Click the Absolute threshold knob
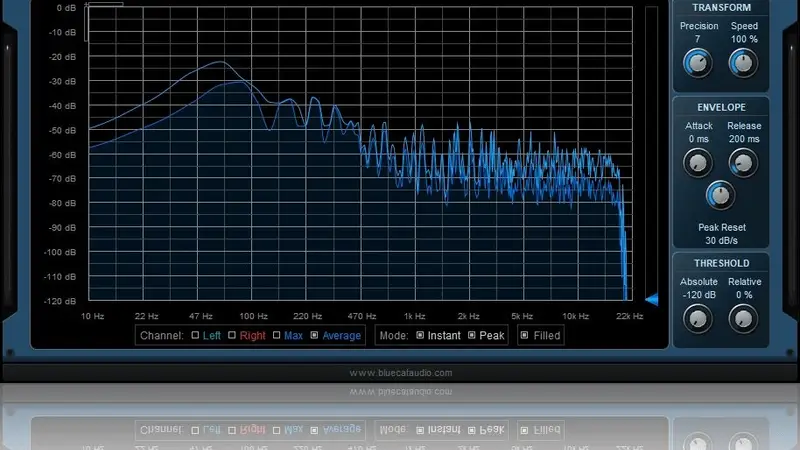The image size is (800, 450). click(x=698, y=319)
